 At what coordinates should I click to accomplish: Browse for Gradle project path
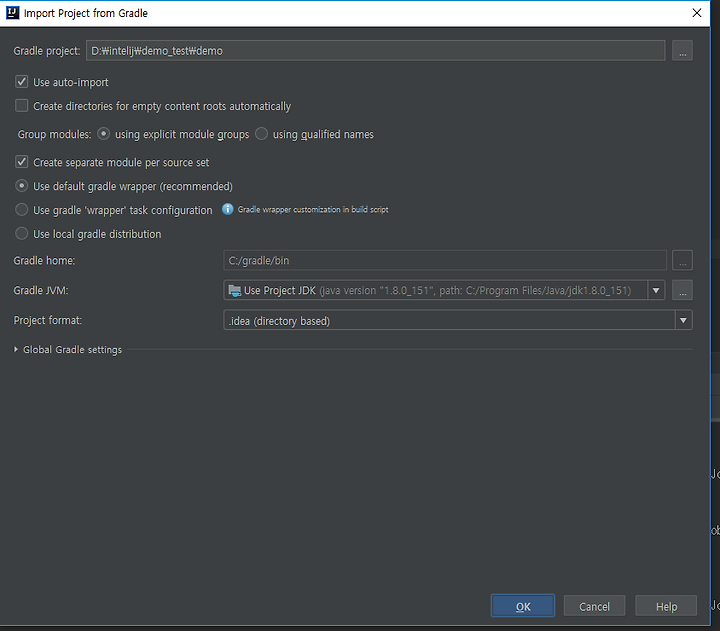point(682,51)
